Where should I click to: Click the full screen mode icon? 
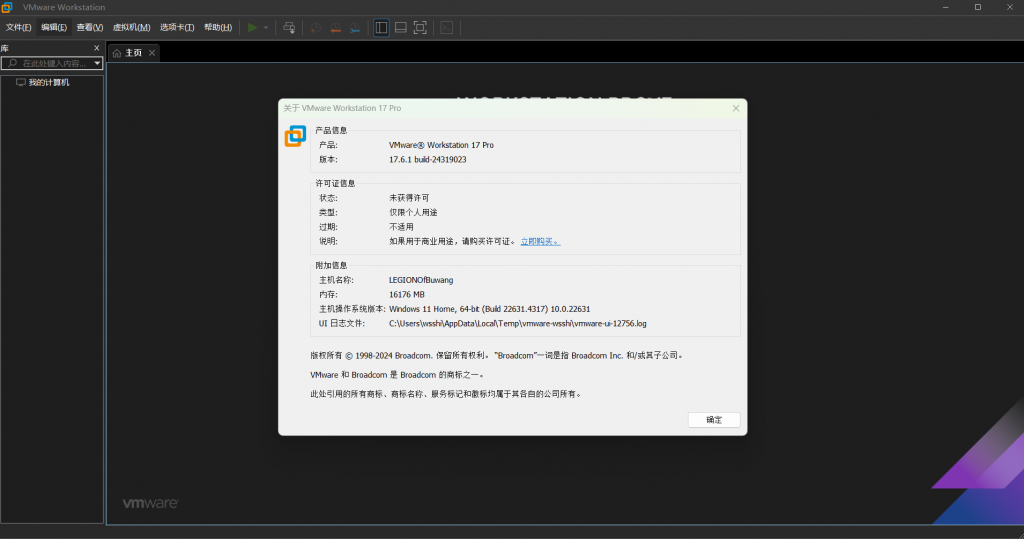click(421, 27)
